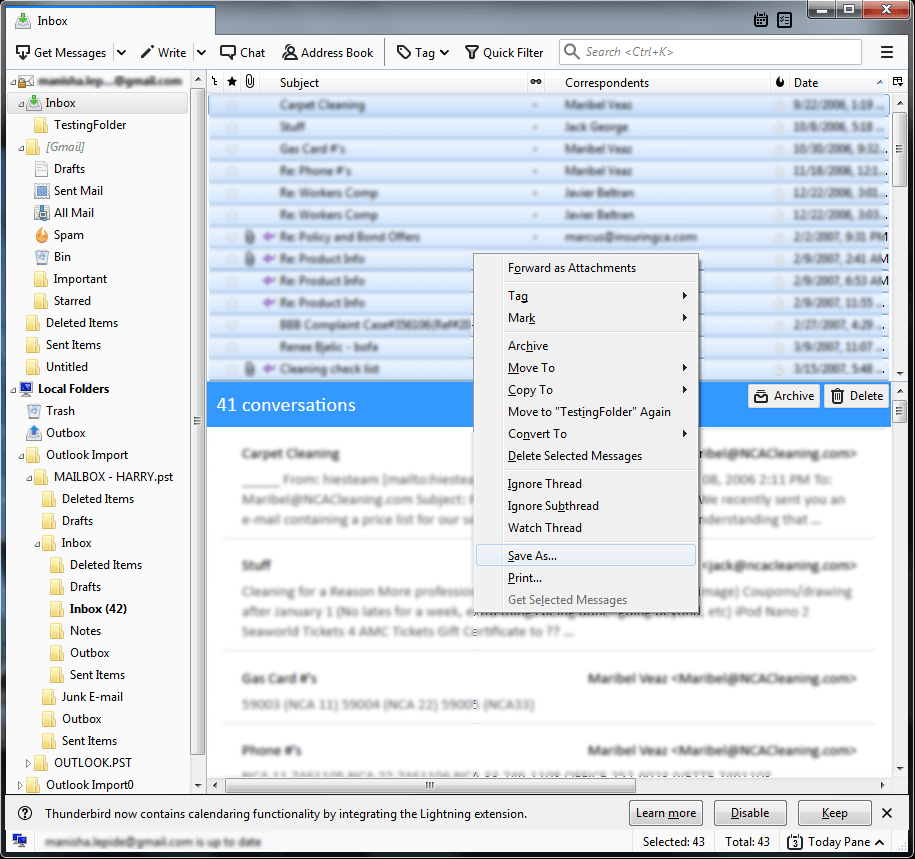
Task: Select Inbox (42) folder
Action: [x=98, y=609]
